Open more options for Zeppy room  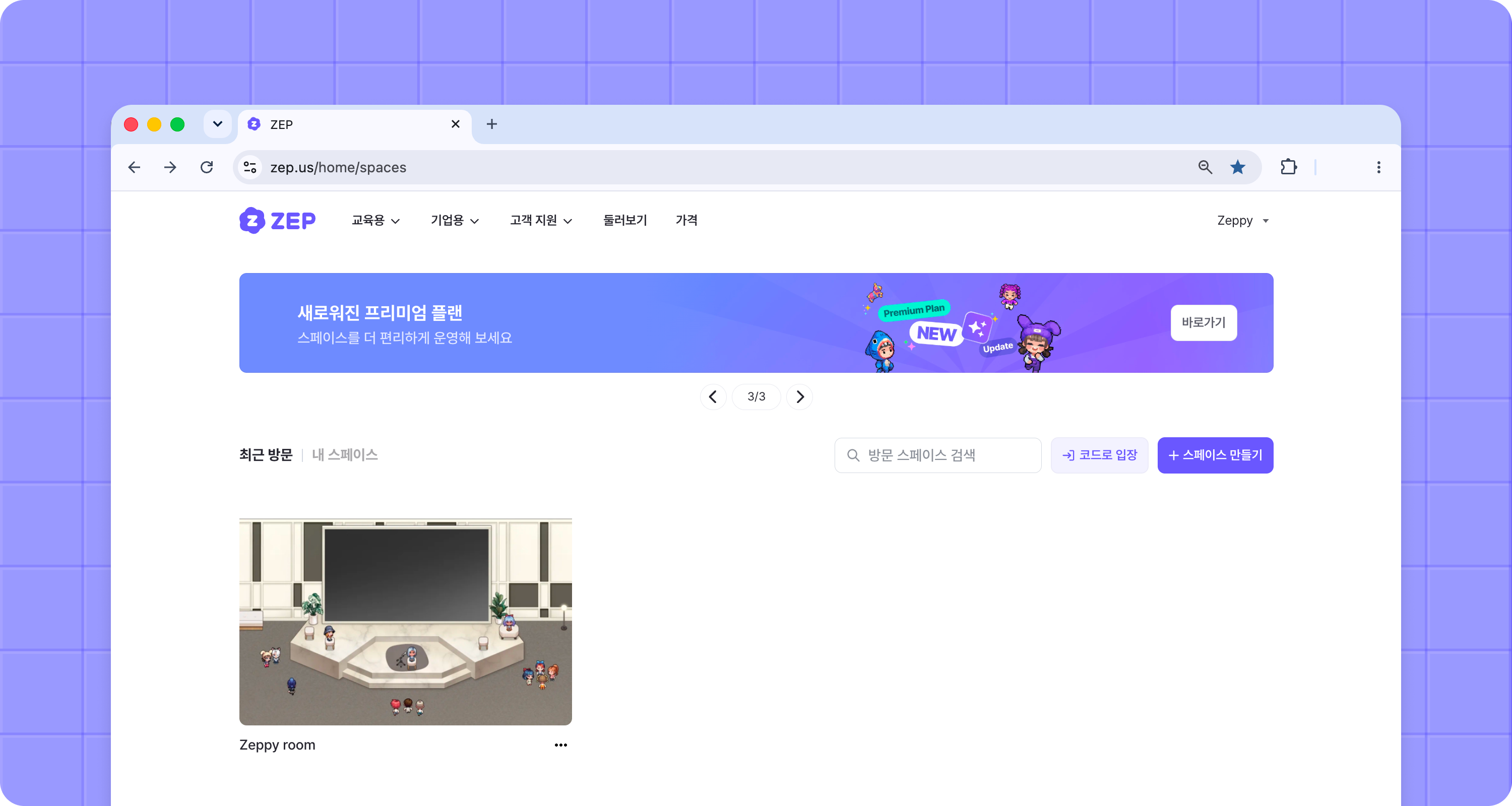[561, 745]
